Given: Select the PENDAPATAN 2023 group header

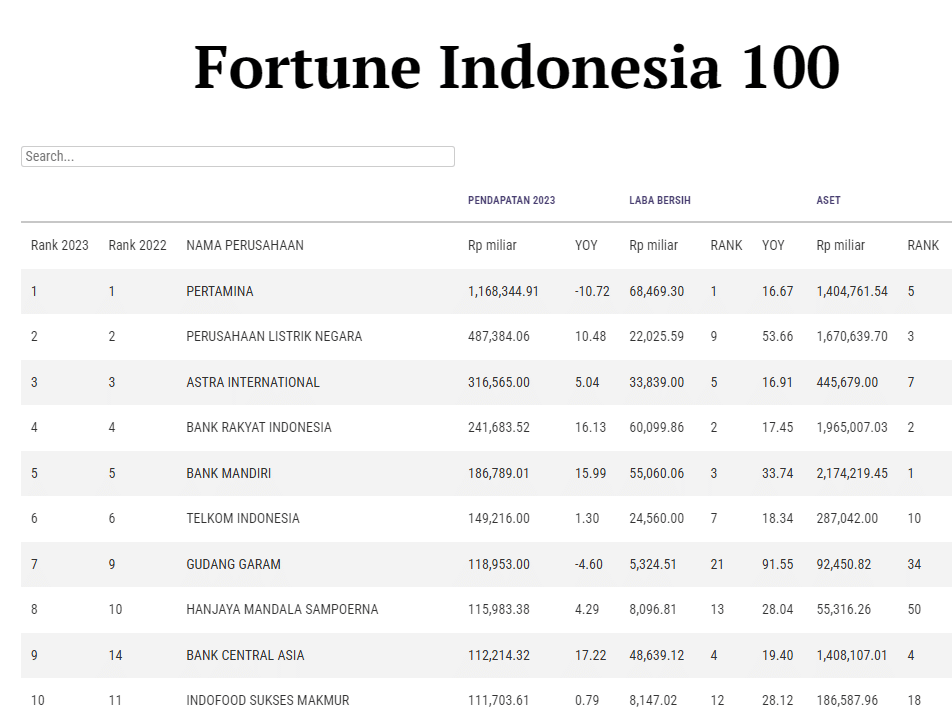Looking at the screenshot, I should tap(511, 200).
